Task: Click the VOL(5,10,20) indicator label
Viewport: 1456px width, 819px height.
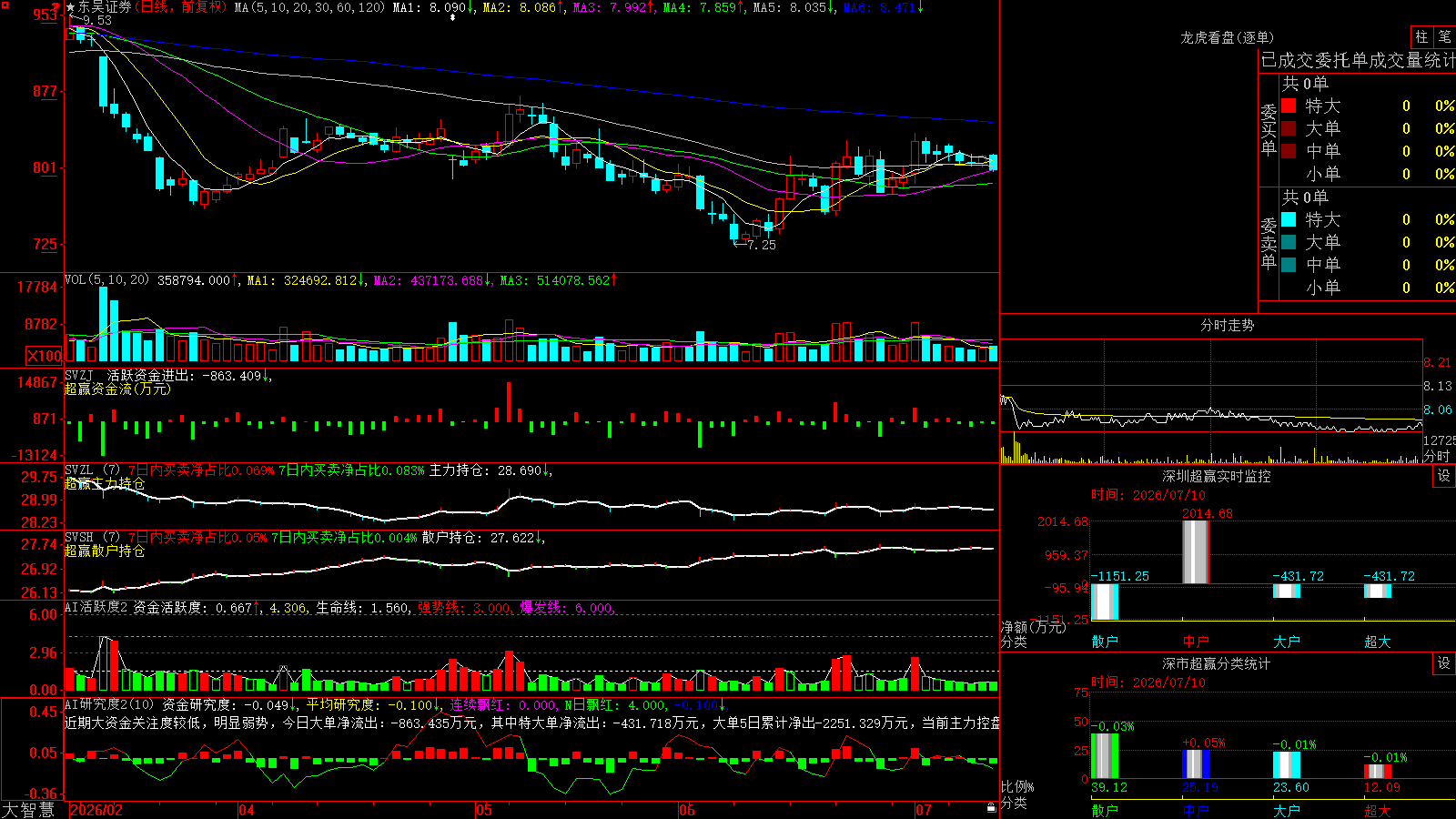Action: (x=107, y=280)
